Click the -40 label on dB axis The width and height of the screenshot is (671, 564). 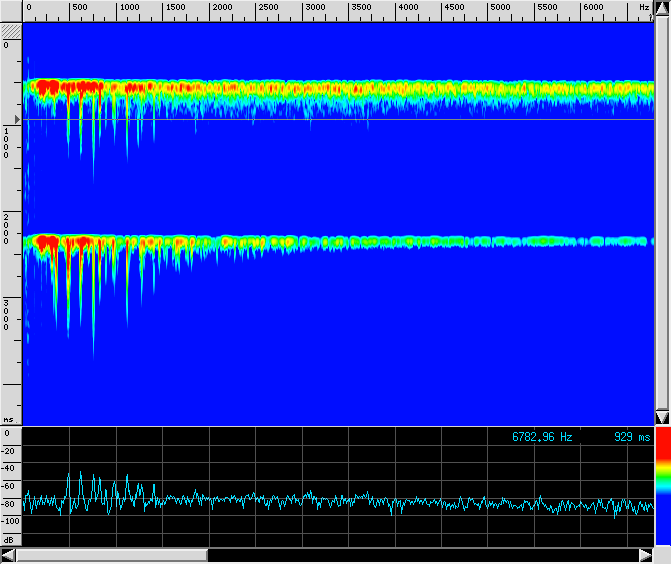coord(9,468)
